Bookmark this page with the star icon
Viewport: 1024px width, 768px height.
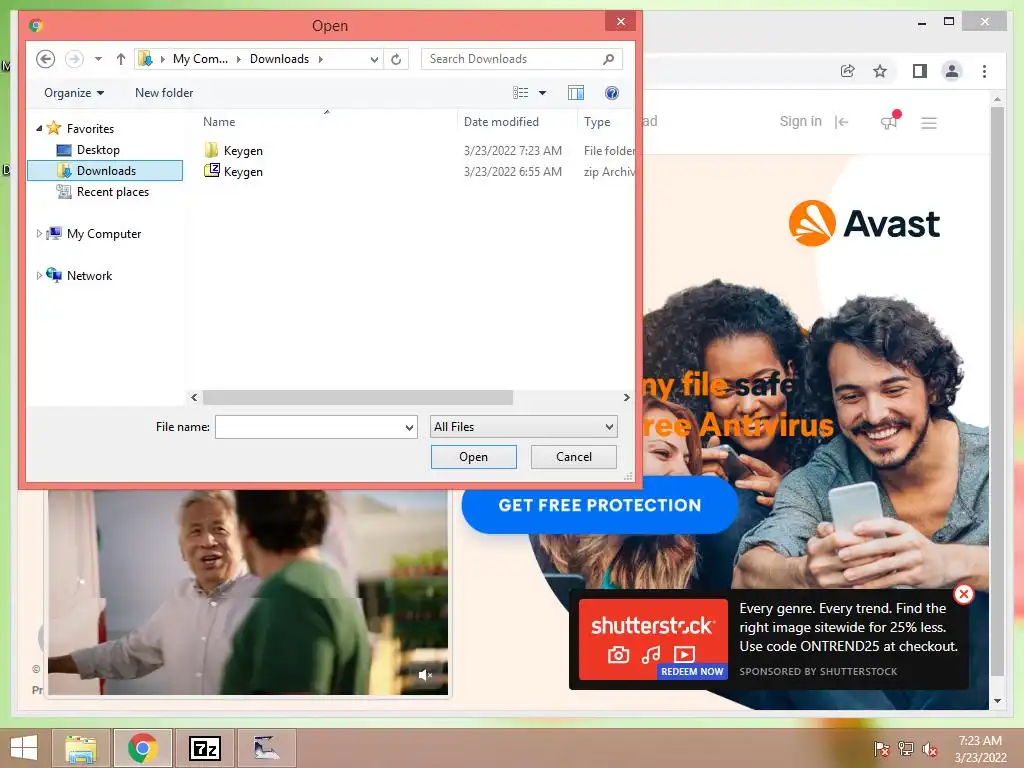pyautogui.click(x=880, y=71)
